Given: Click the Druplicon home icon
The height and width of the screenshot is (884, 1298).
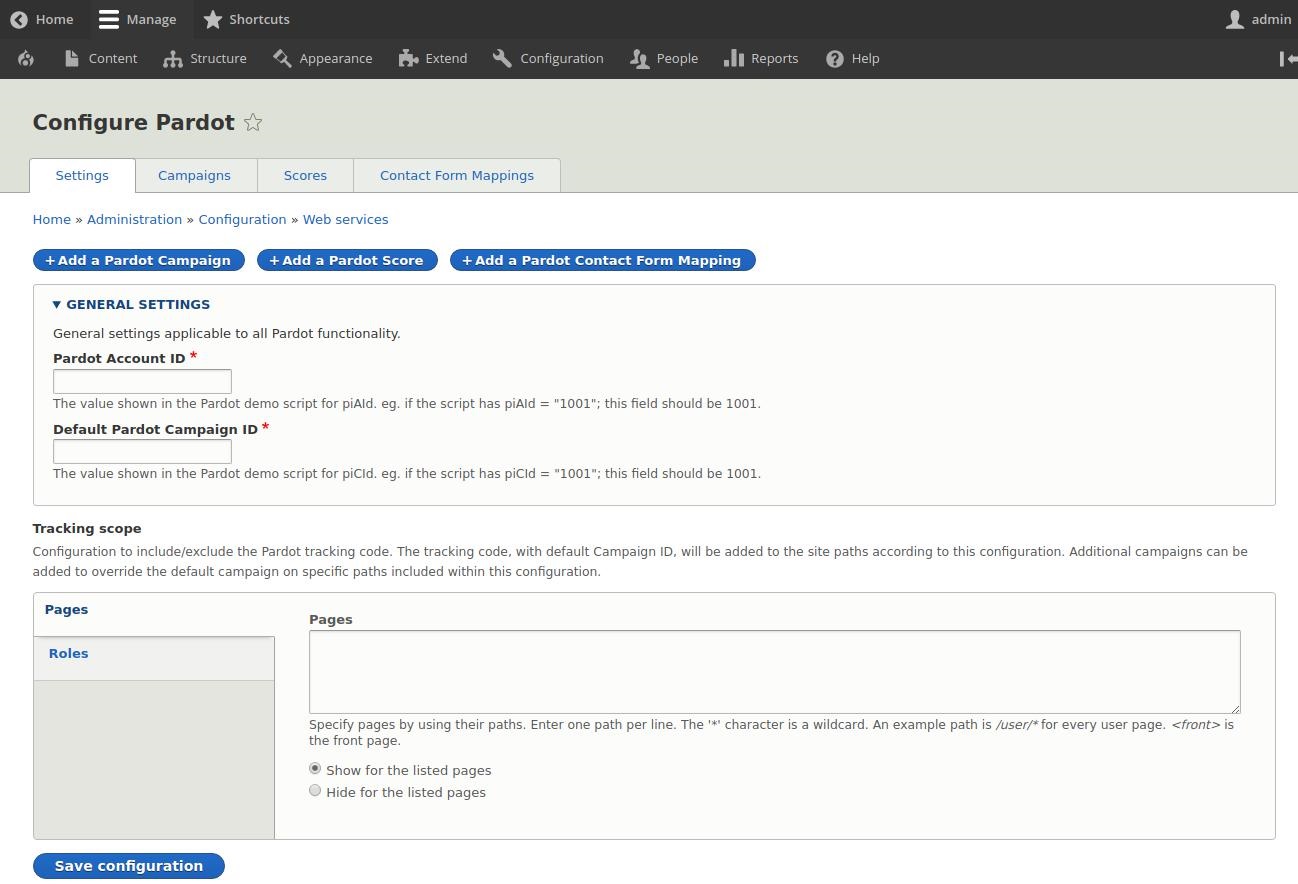Looking at the screenshot, I should coord(26,58).
